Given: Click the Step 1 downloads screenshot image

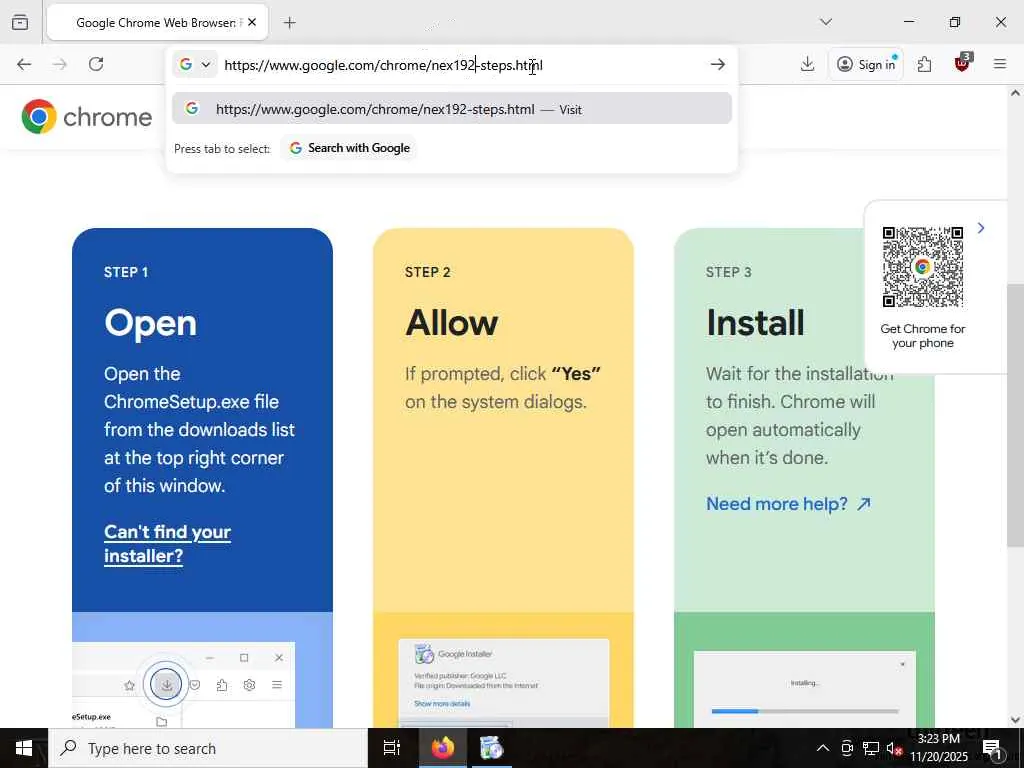Looking at the screenshot, I should pyautogui.click(x=184, y=684).
